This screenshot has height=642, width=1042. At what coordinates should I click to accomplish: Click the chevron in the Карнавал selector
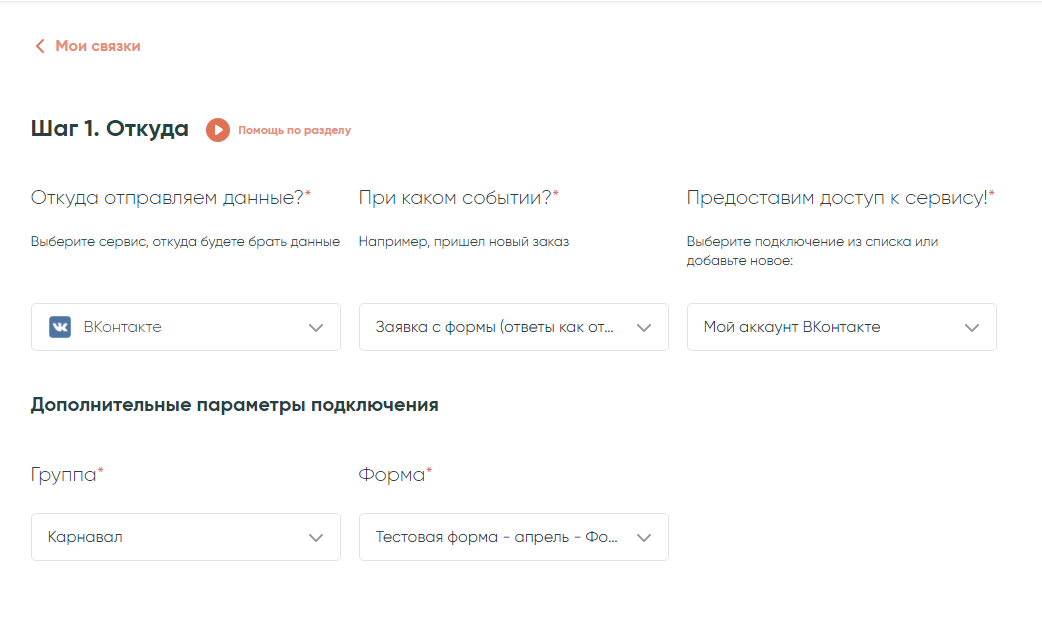(x=316, y=537)
